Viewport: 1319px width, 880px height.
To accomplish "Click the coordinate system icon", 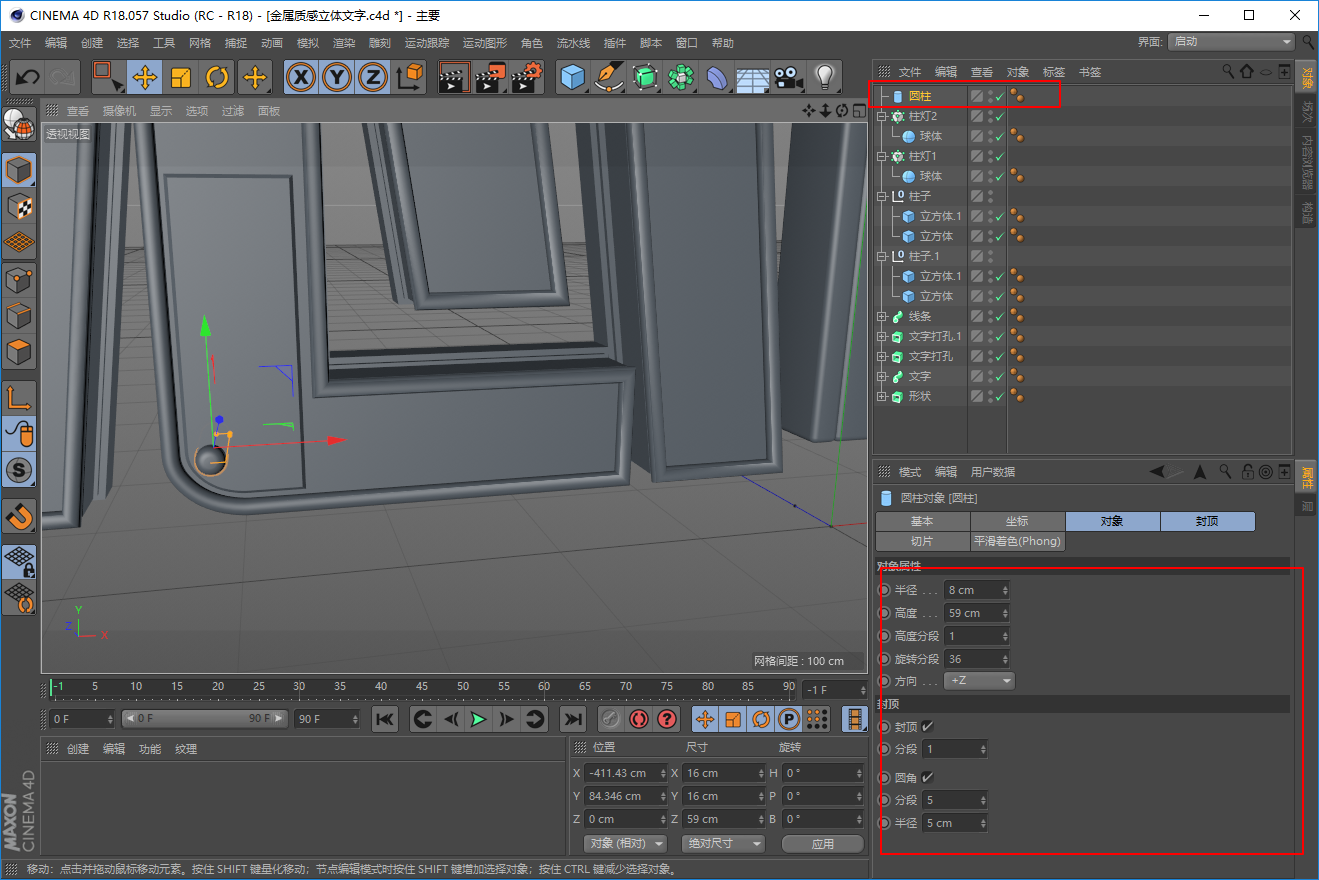I will coord(410,77).
